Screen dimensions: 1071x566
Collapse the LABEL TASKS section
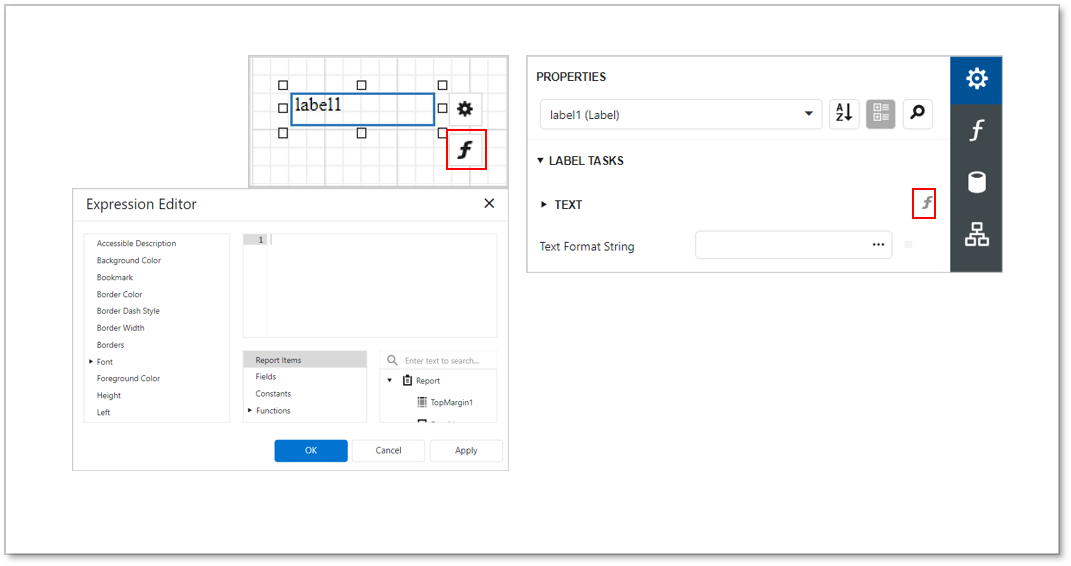coord(541,160)
